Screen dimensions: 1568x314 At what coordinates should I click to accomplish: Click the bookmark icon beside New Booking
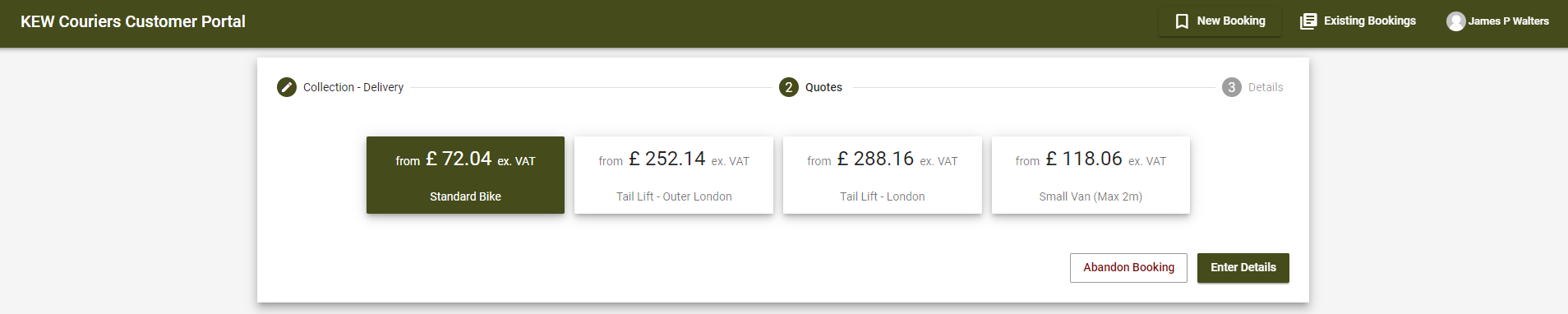[1182, 21]
